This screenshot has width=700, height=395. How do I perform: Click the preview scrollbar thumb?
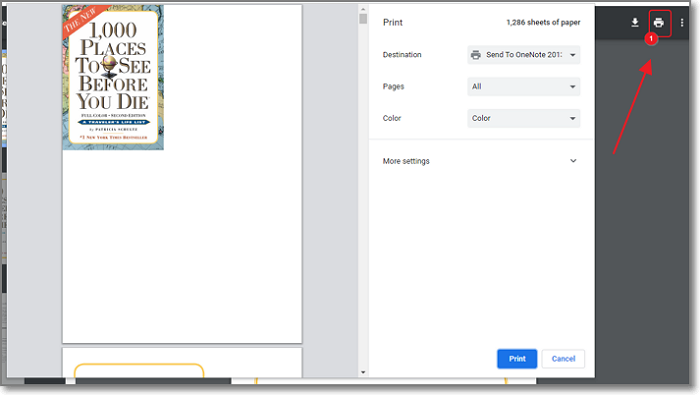[363, 19]
